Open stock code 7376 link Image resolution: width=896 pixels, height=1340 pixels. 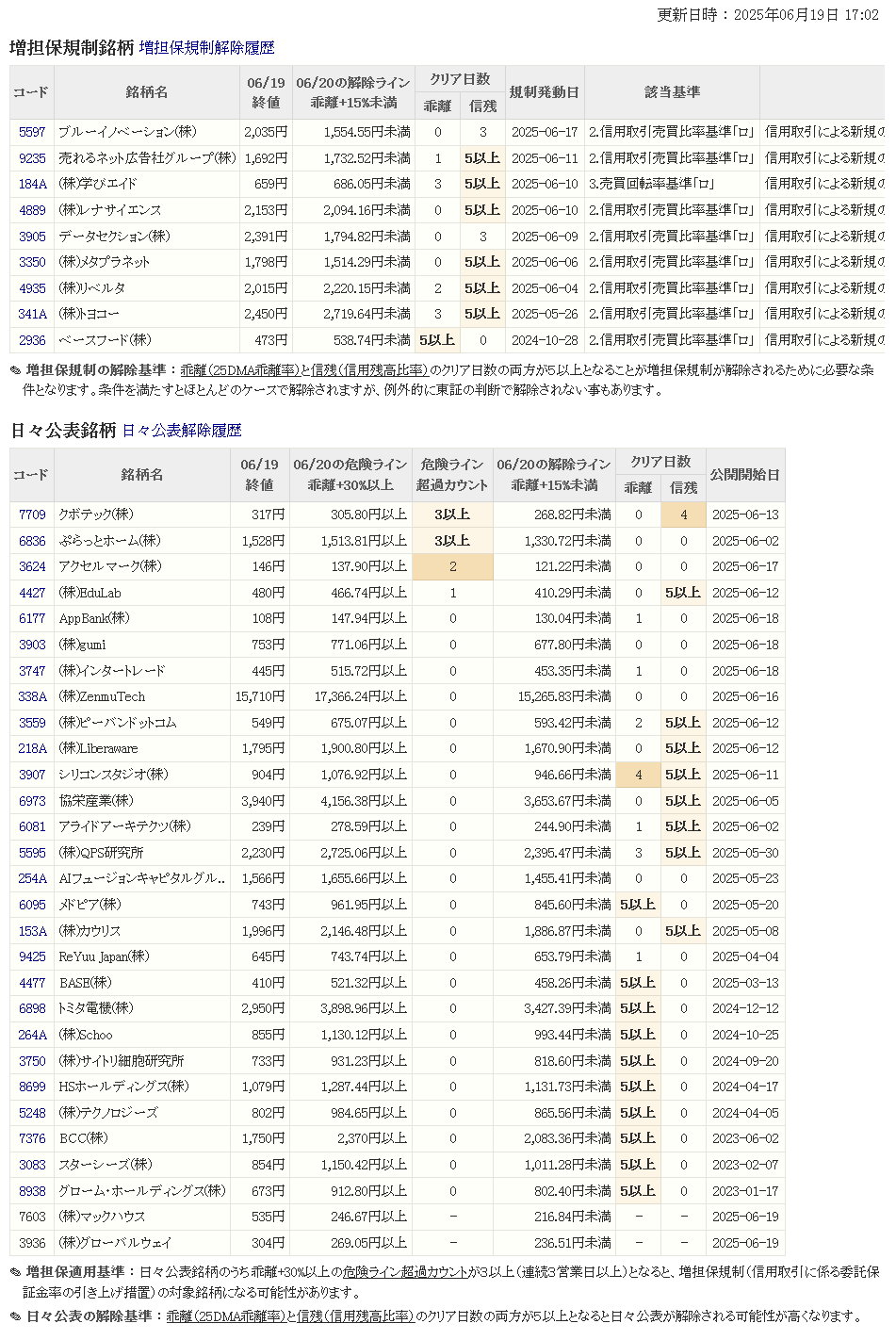(x=32, y=1138)
